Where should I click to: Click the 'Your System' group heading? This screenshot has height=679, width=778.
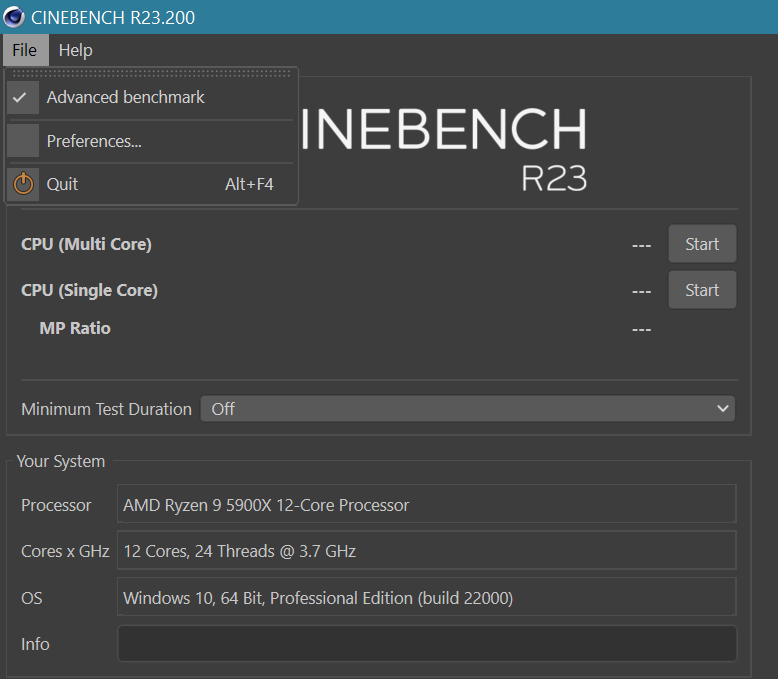coord(61,461)
